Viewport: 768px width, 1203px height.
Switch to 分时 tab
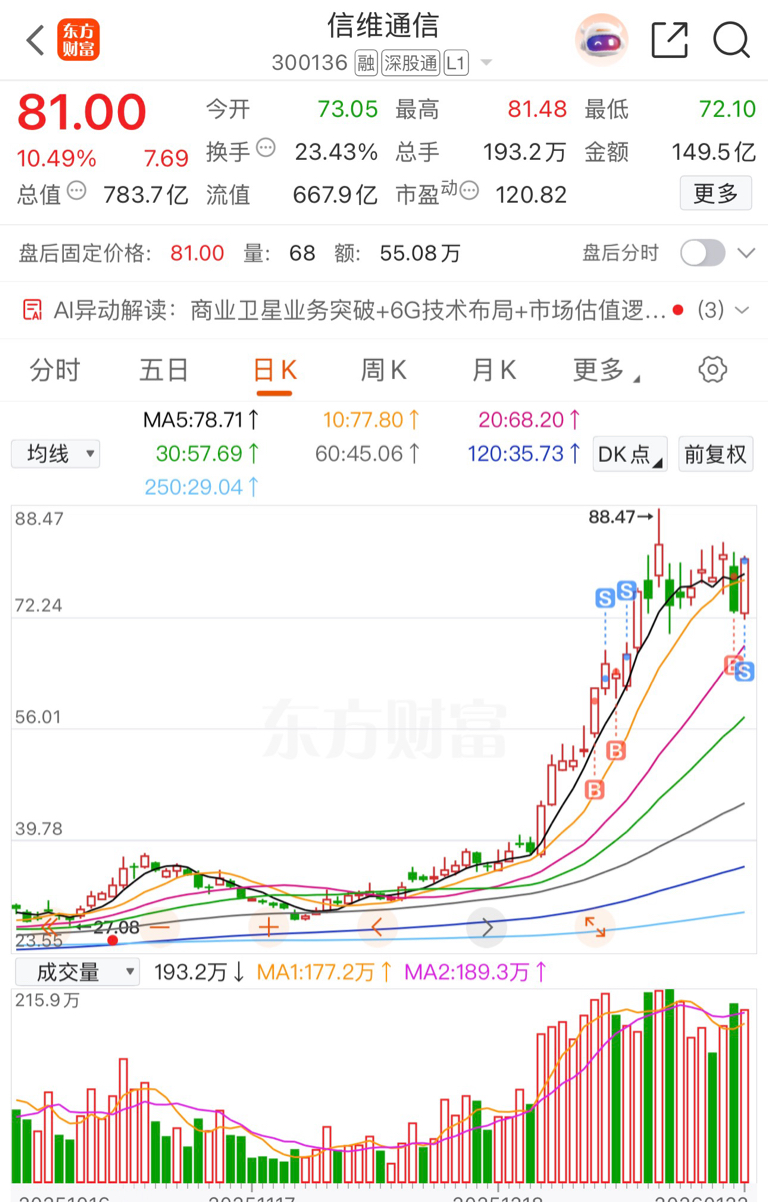[55, 370]
